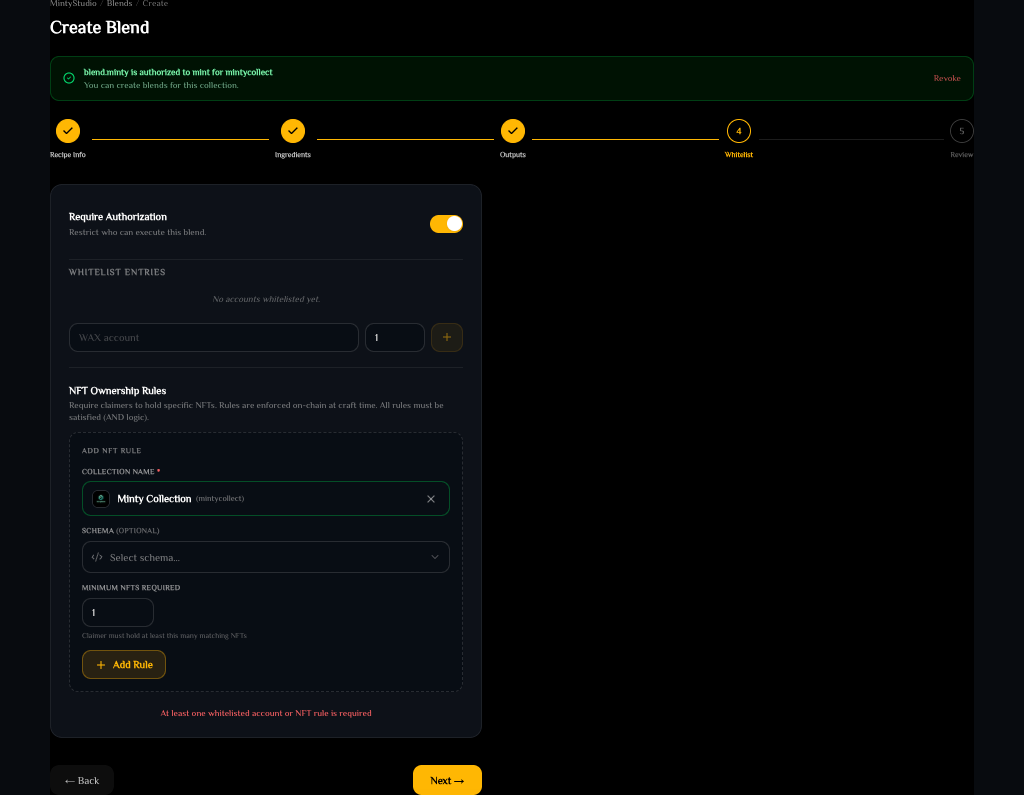Click the Create breadcrumb item
The image size is (1024, 795).
[155, 3]
